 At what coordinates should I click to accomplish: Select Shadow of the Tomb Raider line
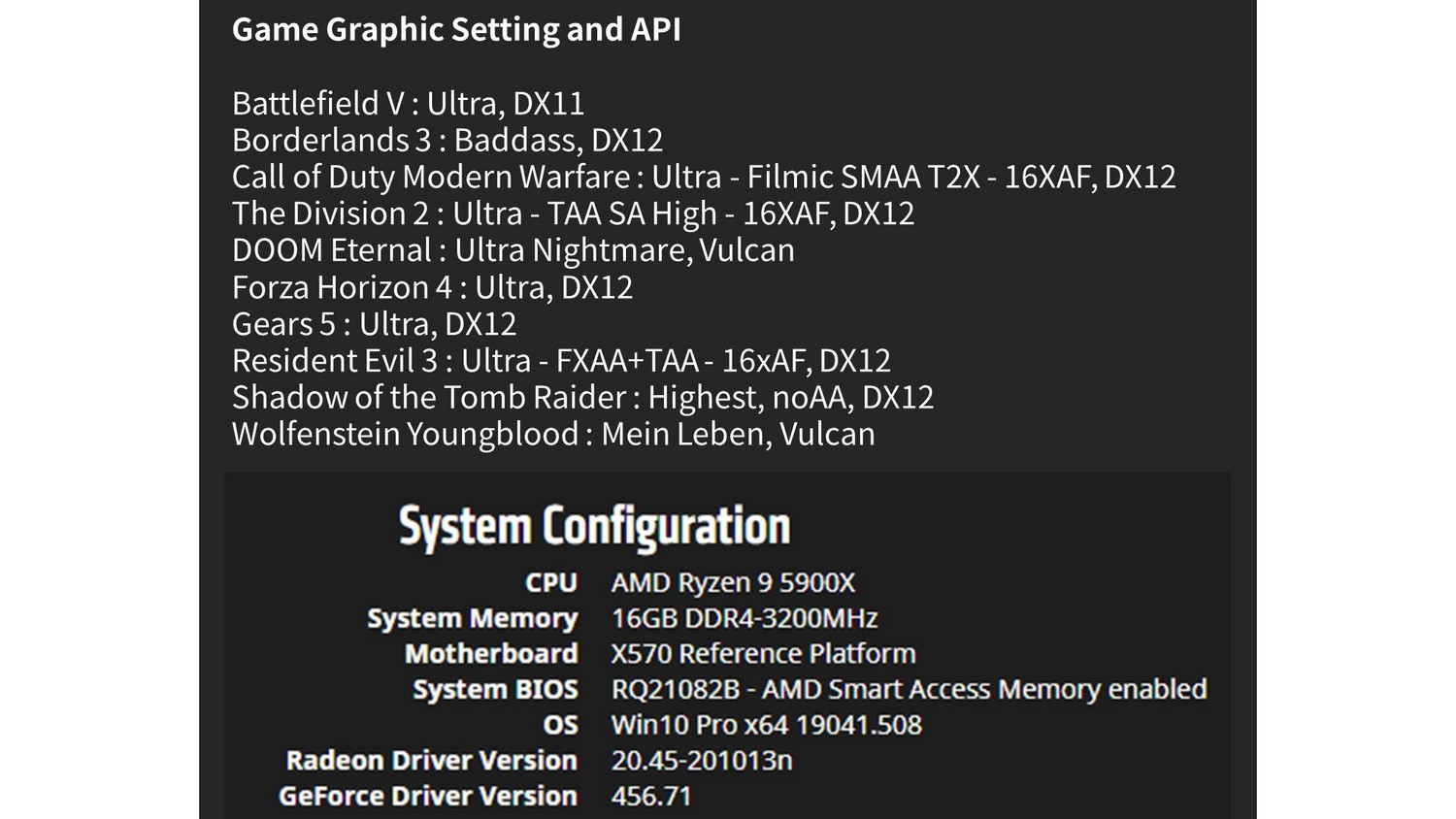point(582,398)
